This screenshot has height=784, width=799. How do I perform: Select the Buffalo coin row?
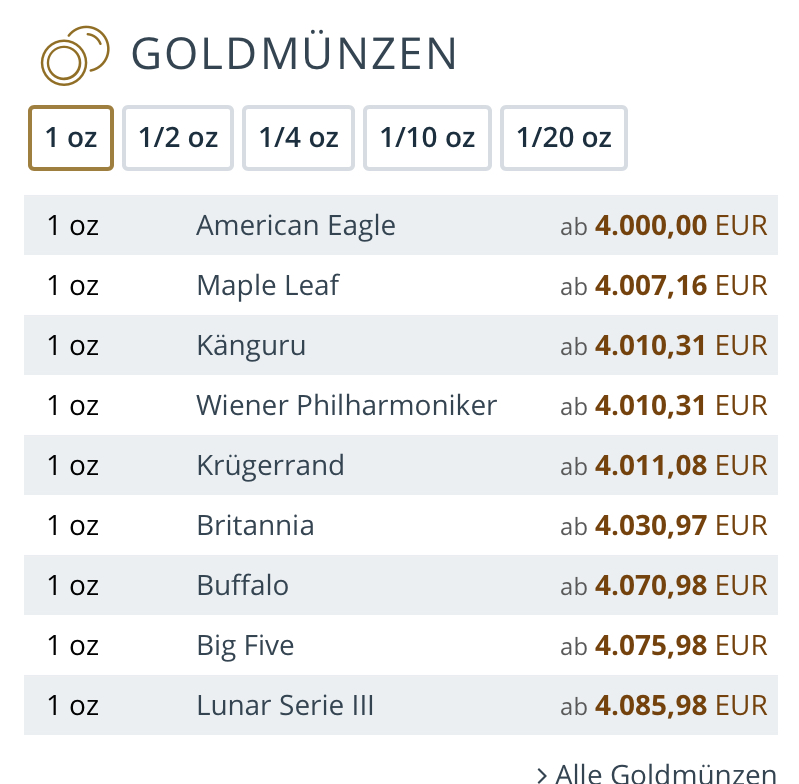[x=243, y=586]
